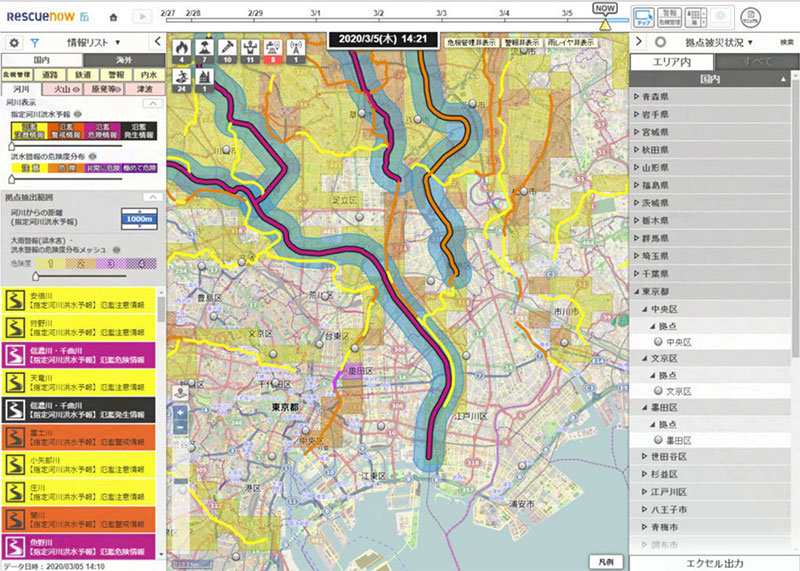Select danger level 3 swatch in 危険度
The height and width of the screenshot is (571, 800).
[111, 262]
